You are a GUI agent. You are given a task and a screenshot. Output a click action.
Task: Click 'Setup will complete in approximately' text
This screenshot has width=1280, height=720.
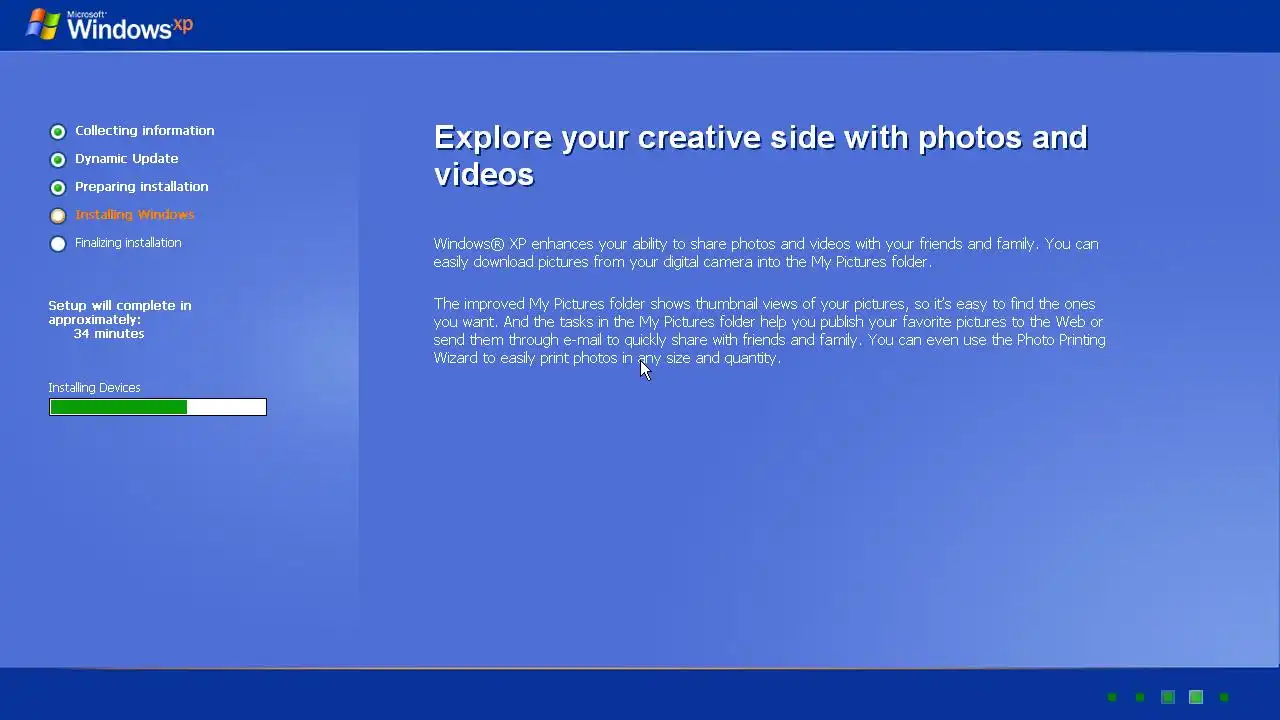coord(120,312)
